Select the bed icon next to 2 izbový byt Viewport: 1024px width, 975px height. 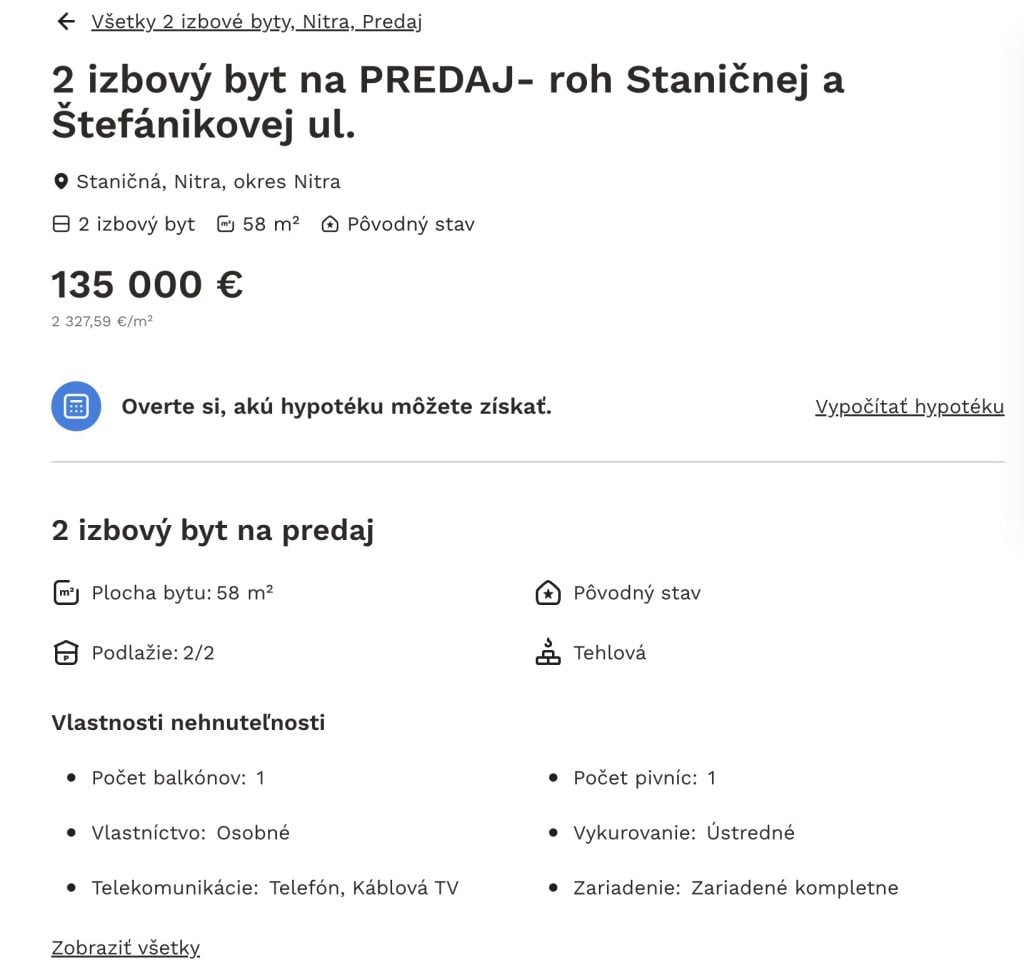tap(62, 224)
